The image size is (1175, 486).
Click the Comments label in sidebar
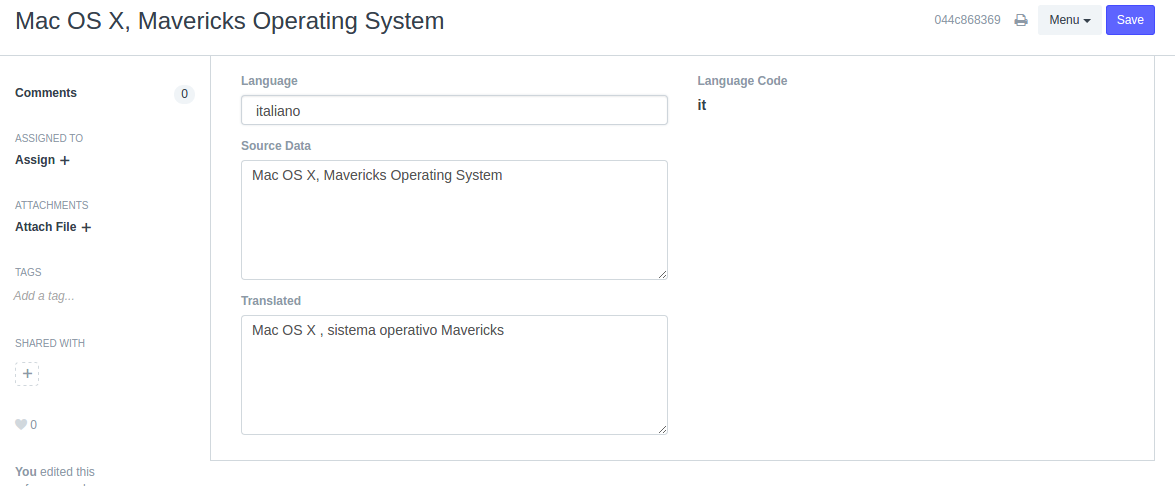(x=46, y=93)
